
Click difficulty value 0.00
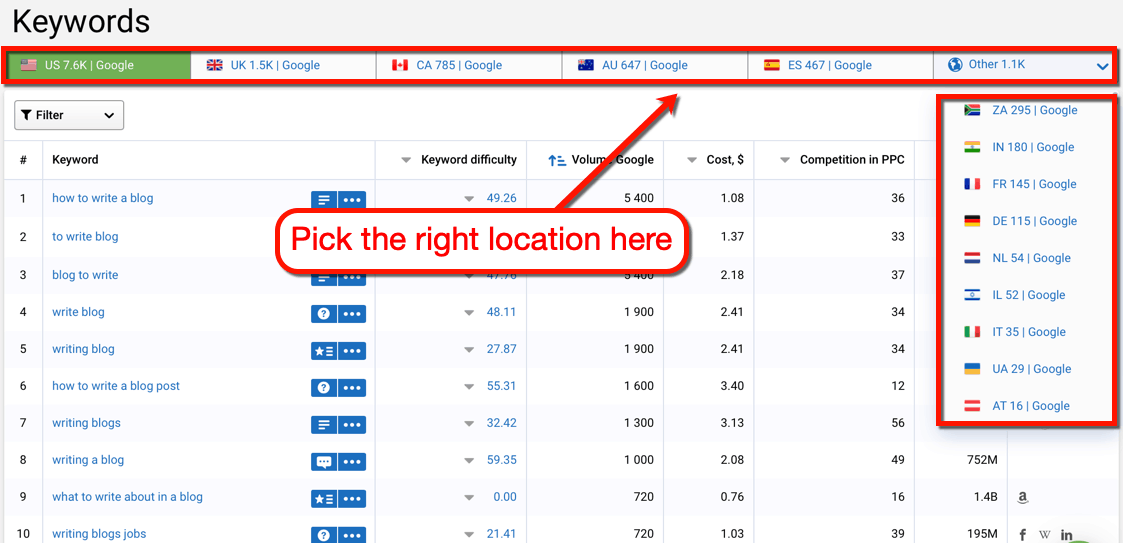[x=505, y=496]
